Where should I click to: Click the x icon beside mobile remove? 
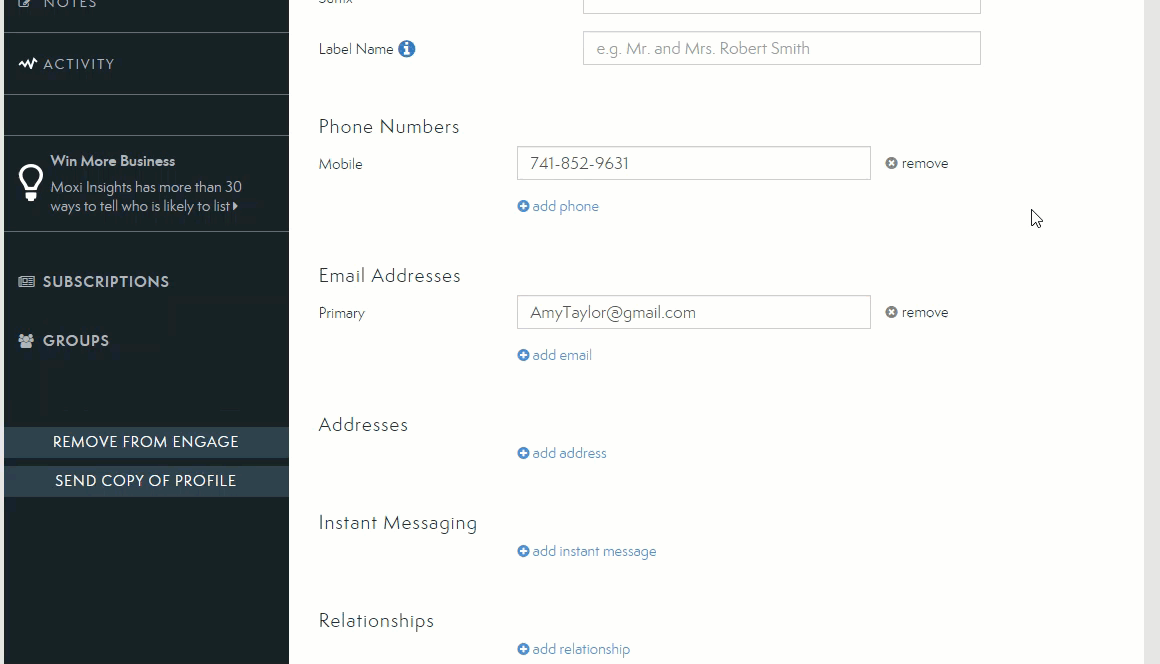pyautogui.click(x=891, y=164)
